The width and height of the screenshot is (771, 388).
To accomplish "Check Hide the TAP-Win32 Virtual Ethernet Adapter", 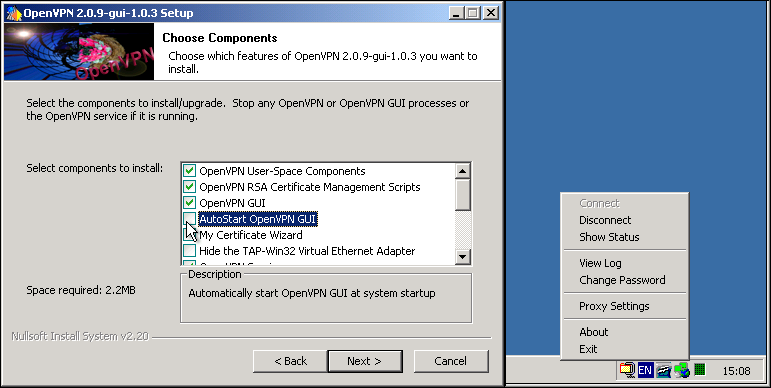I will click(x=189, y=251).
